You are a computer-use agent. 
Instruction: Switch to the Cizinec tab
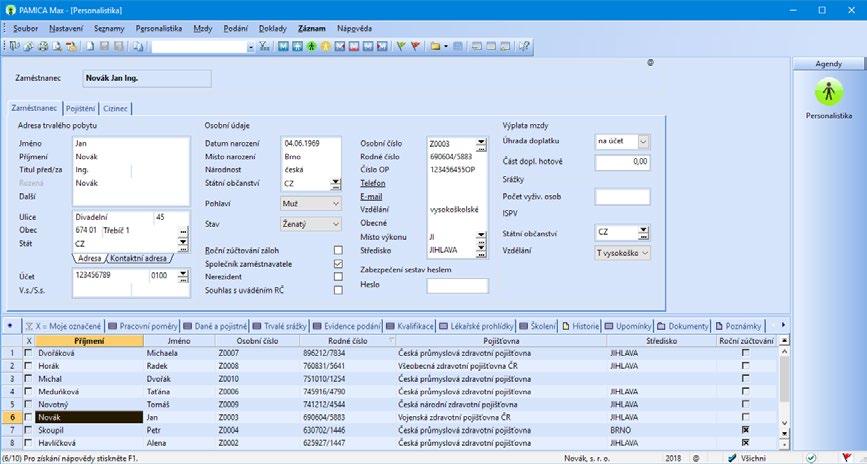tap(115, 108)
